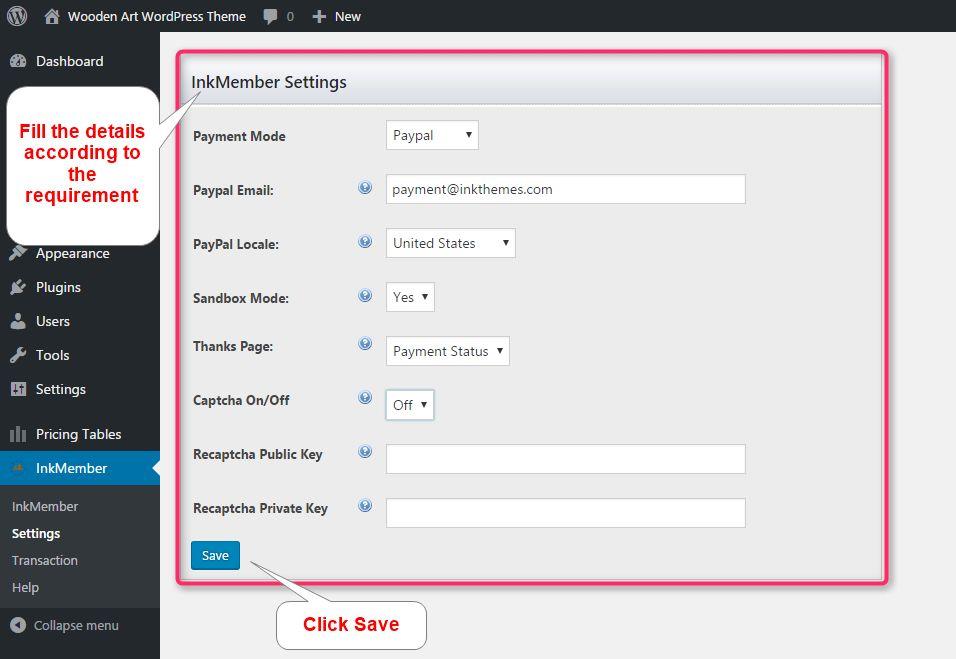Viewport: 956px width, 659px height.
Task: Click the home icon beside site name
Action: pyautogui.click(x=52, y=16)
